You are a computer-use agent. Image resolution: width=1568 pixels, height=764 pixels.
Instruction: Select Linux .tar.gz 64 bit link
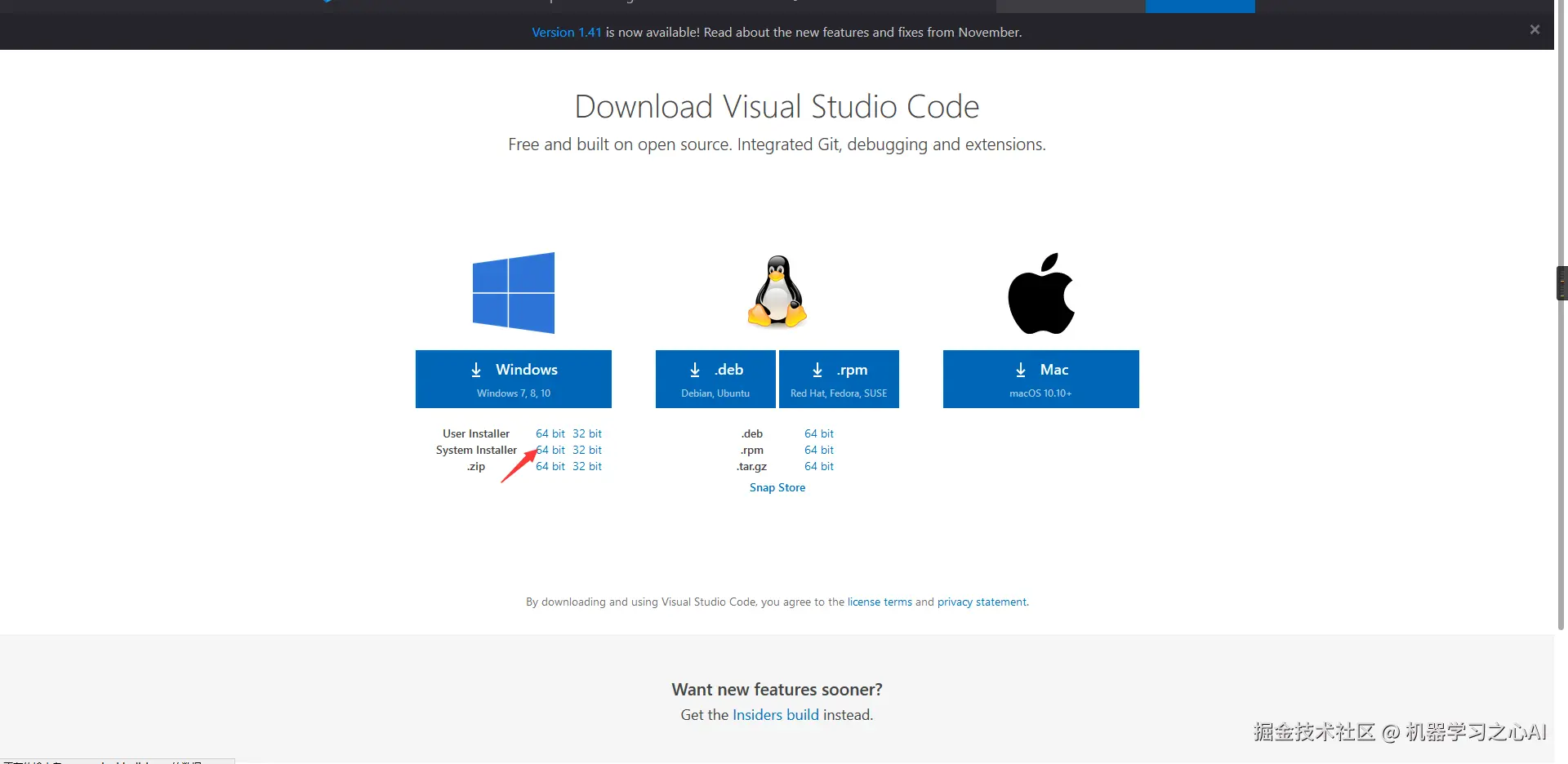coord(819,466)
